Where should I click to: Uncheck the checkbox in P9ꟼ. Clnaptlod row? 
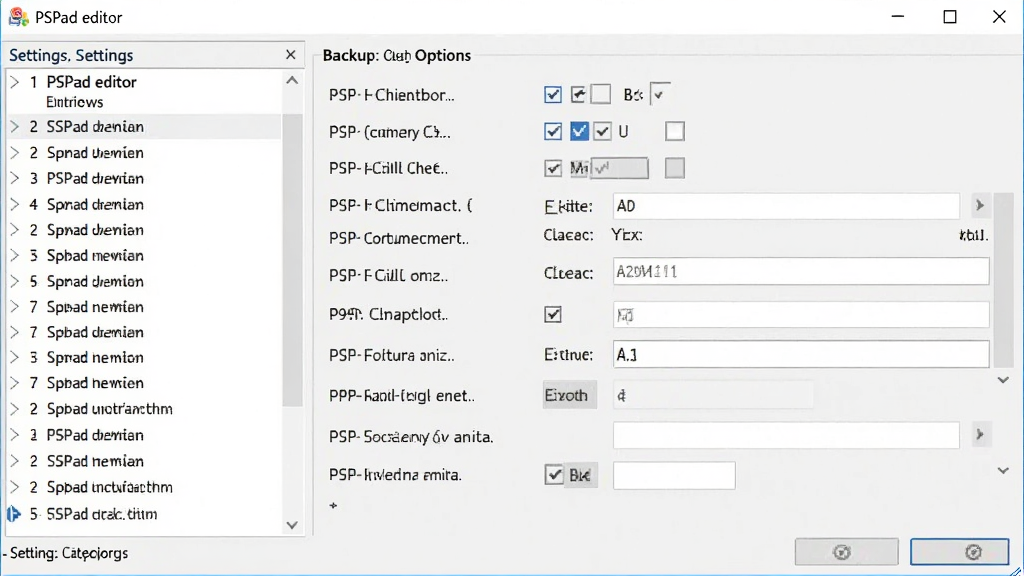click(x=552, y=315)
